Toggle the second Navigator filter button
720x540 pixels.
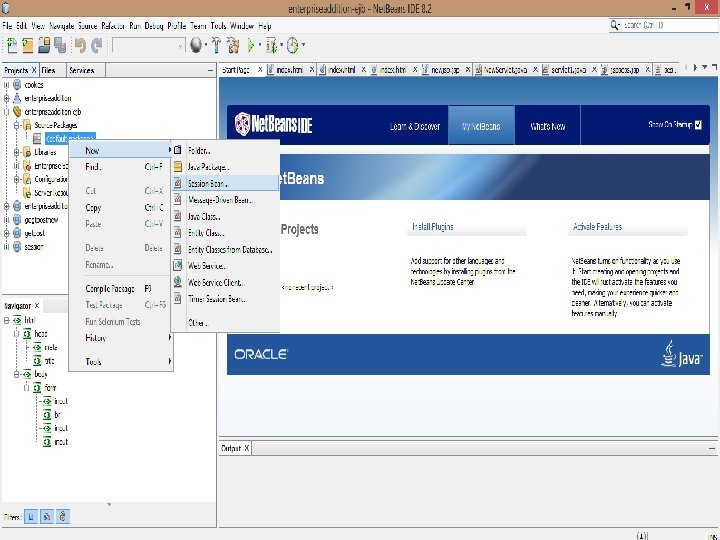point(47,517)
